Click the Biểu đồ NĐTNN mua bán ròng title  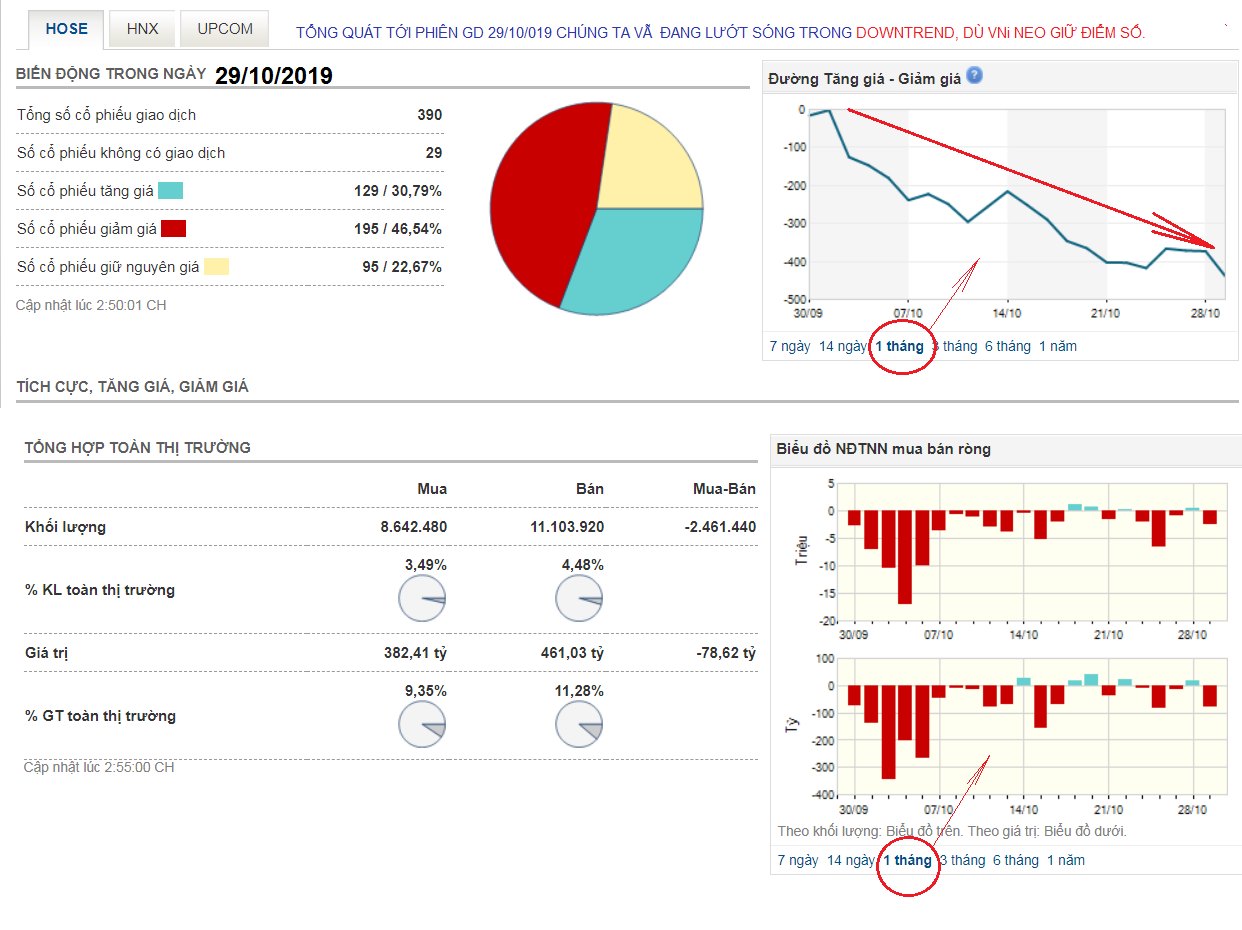click(x=884, y=449)
